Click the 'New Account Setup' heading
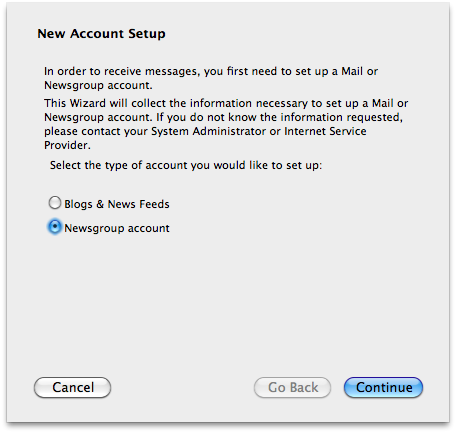The height and width of the screenshot is (433, 456). point(101,34)
